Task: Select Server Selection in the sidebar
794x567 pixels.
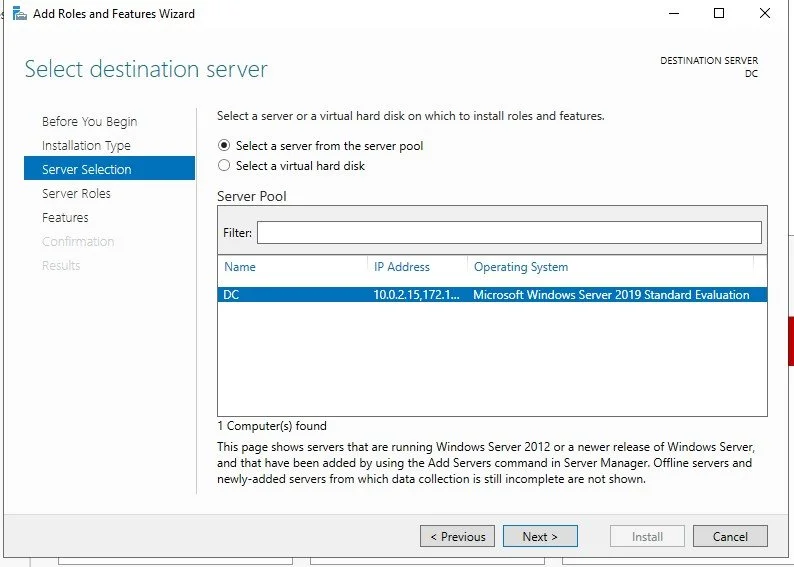Action: tap(109, 168)
